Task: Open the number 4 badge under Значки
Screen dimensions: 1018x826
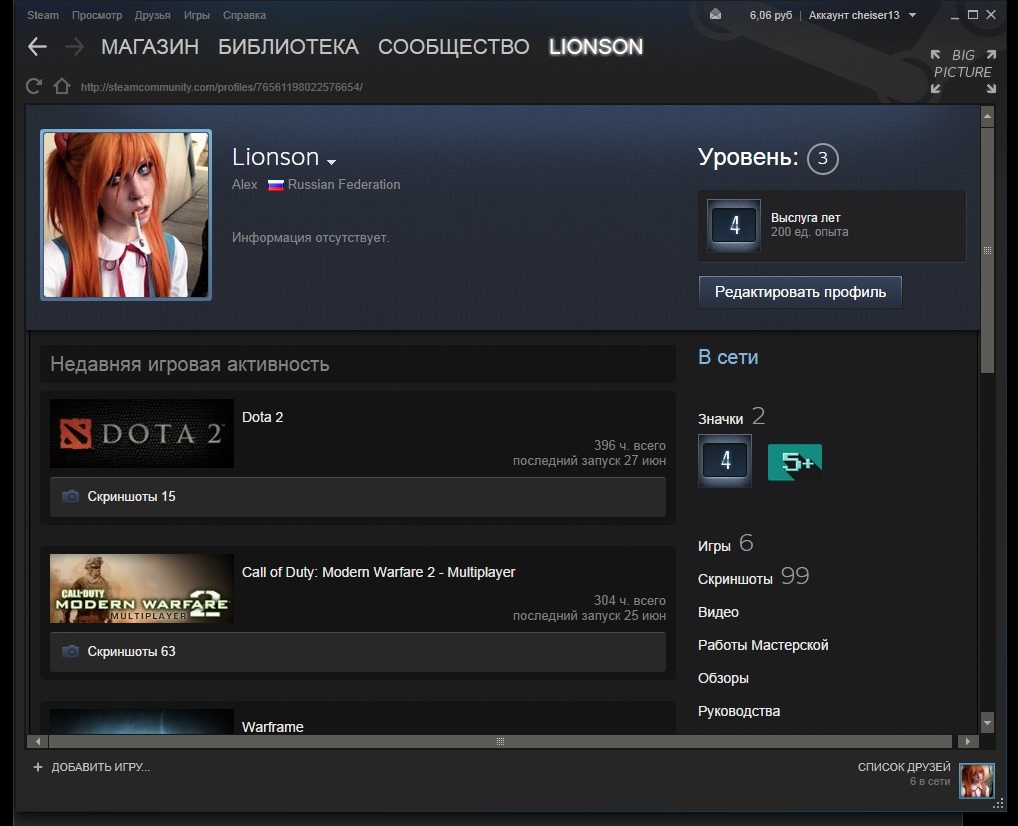Action: pos(725,461)
